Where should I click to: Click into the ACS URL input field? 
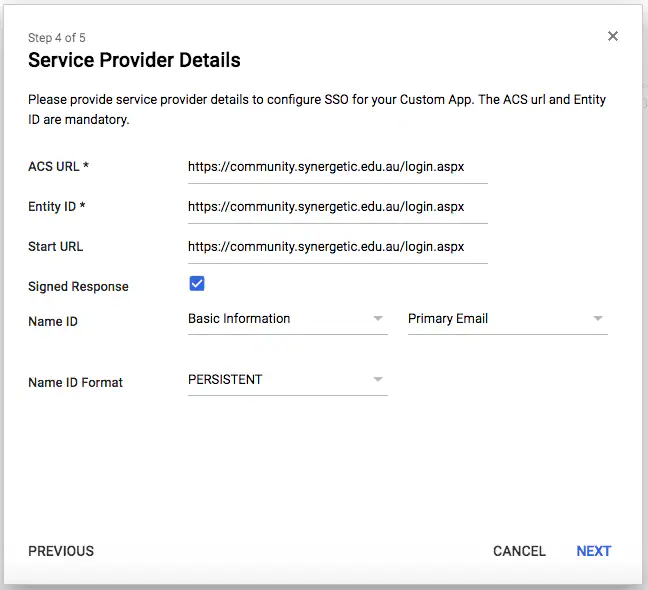[x=337, y=167]
